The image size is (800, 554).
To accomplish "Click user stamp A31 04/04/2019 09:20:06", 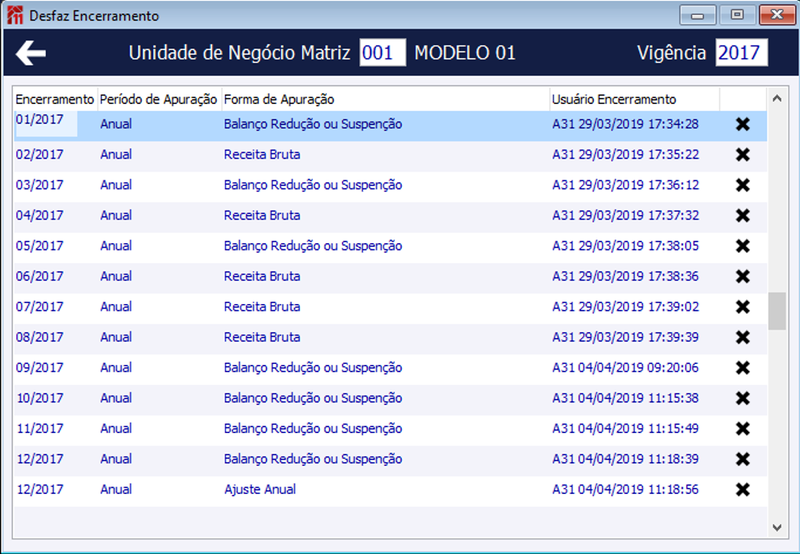I will click(625, 367).
